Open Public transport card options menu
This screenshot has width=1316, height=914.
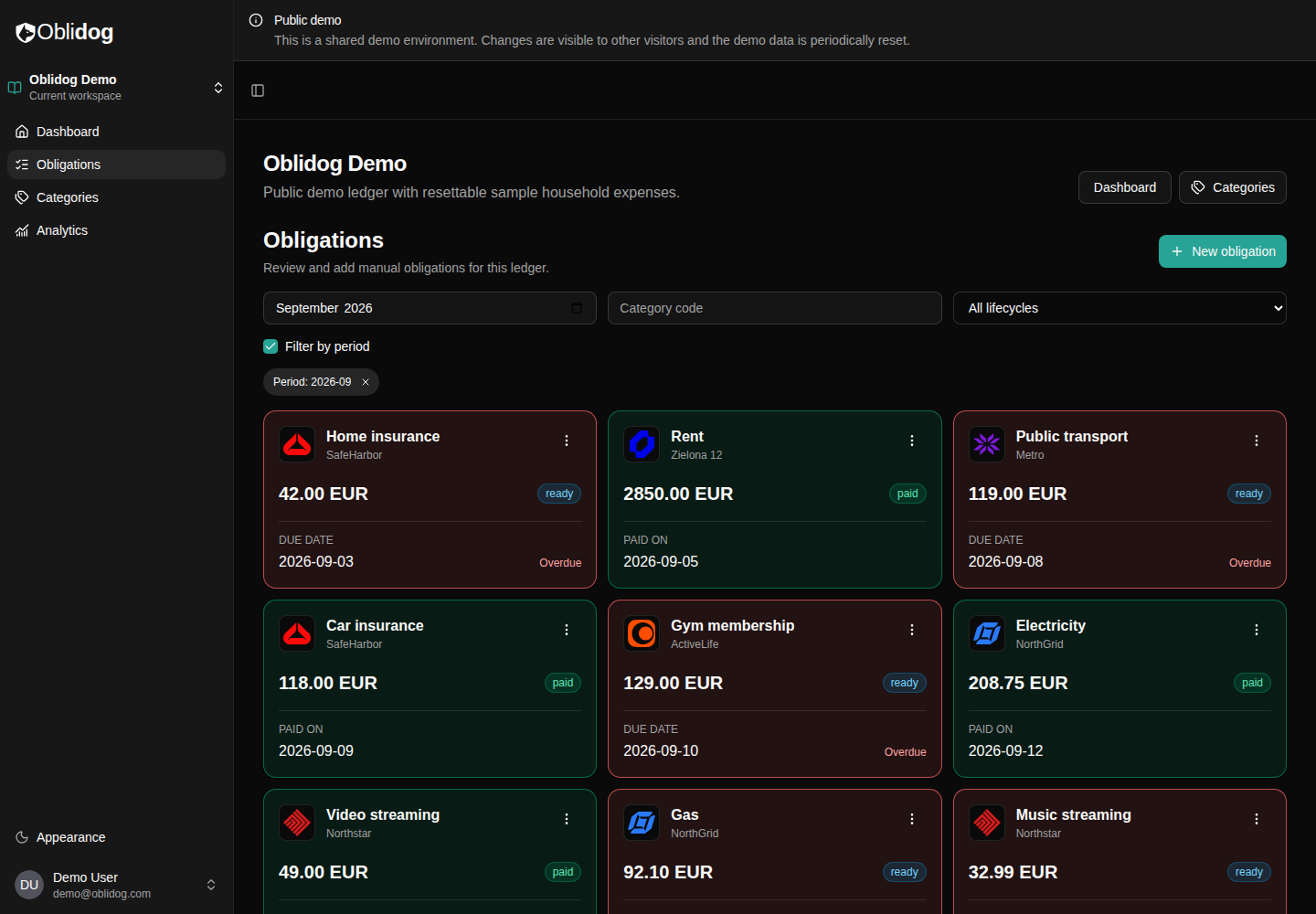1257,441
